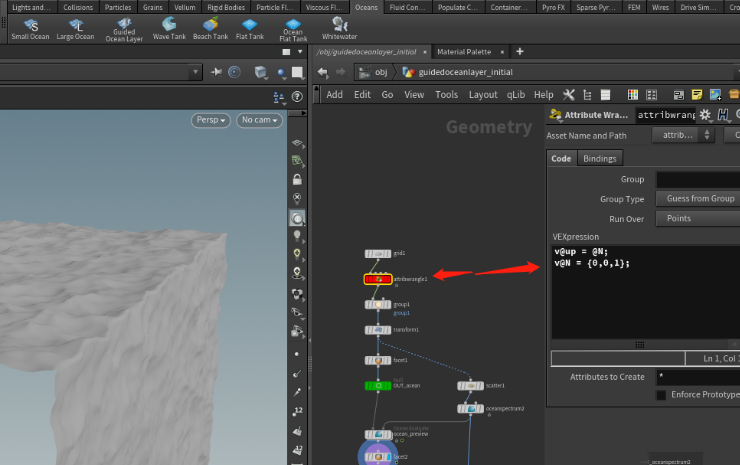740x465 pixels.
Task: Select the Small Ocean shelf tool
Action: tap(30, 29)
